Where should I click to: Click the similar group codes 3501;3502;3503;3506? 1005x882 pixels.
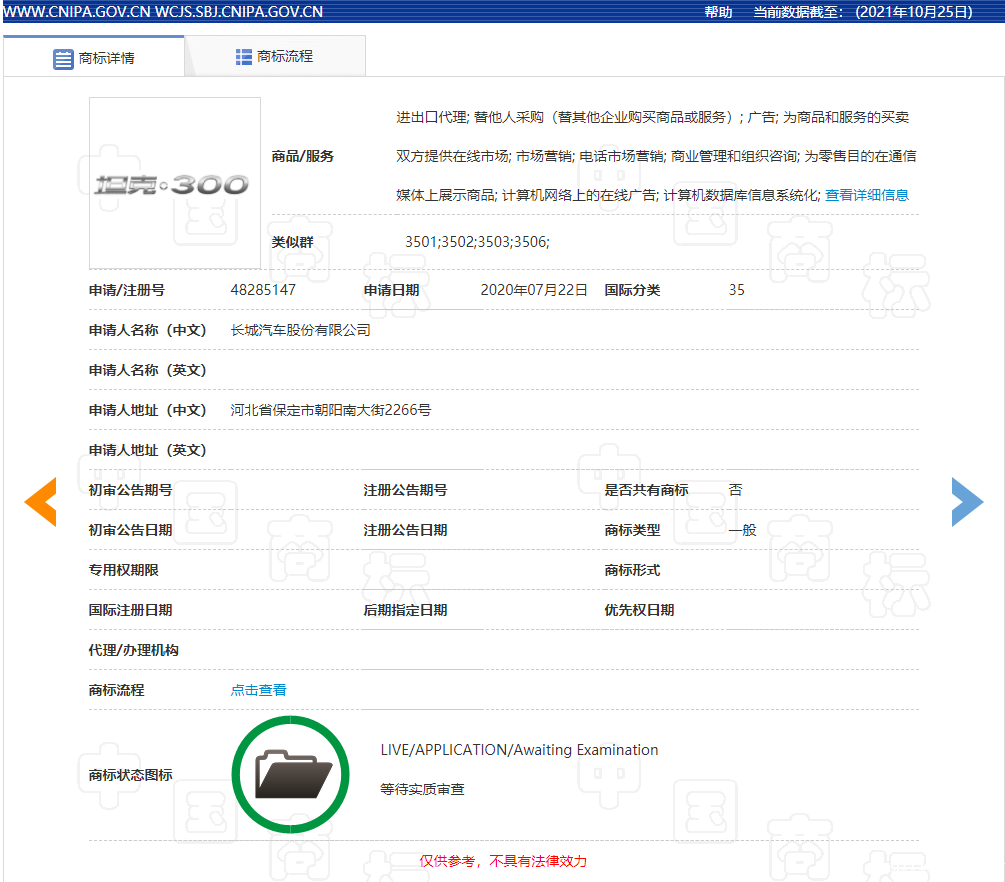click(x=477, y=242)
